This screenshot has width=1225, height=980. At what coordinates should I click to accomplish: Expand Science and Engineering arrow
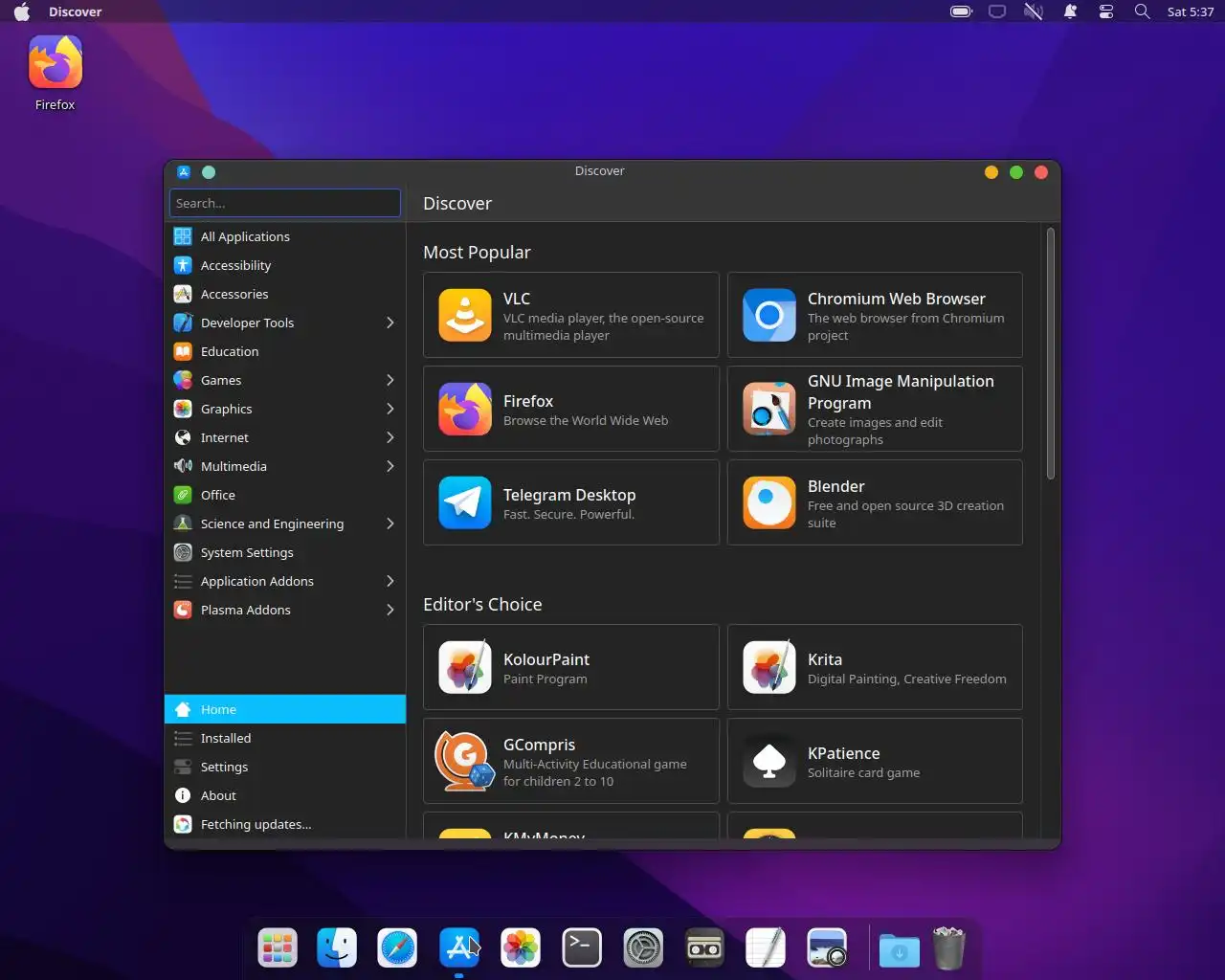pos(390,523)
